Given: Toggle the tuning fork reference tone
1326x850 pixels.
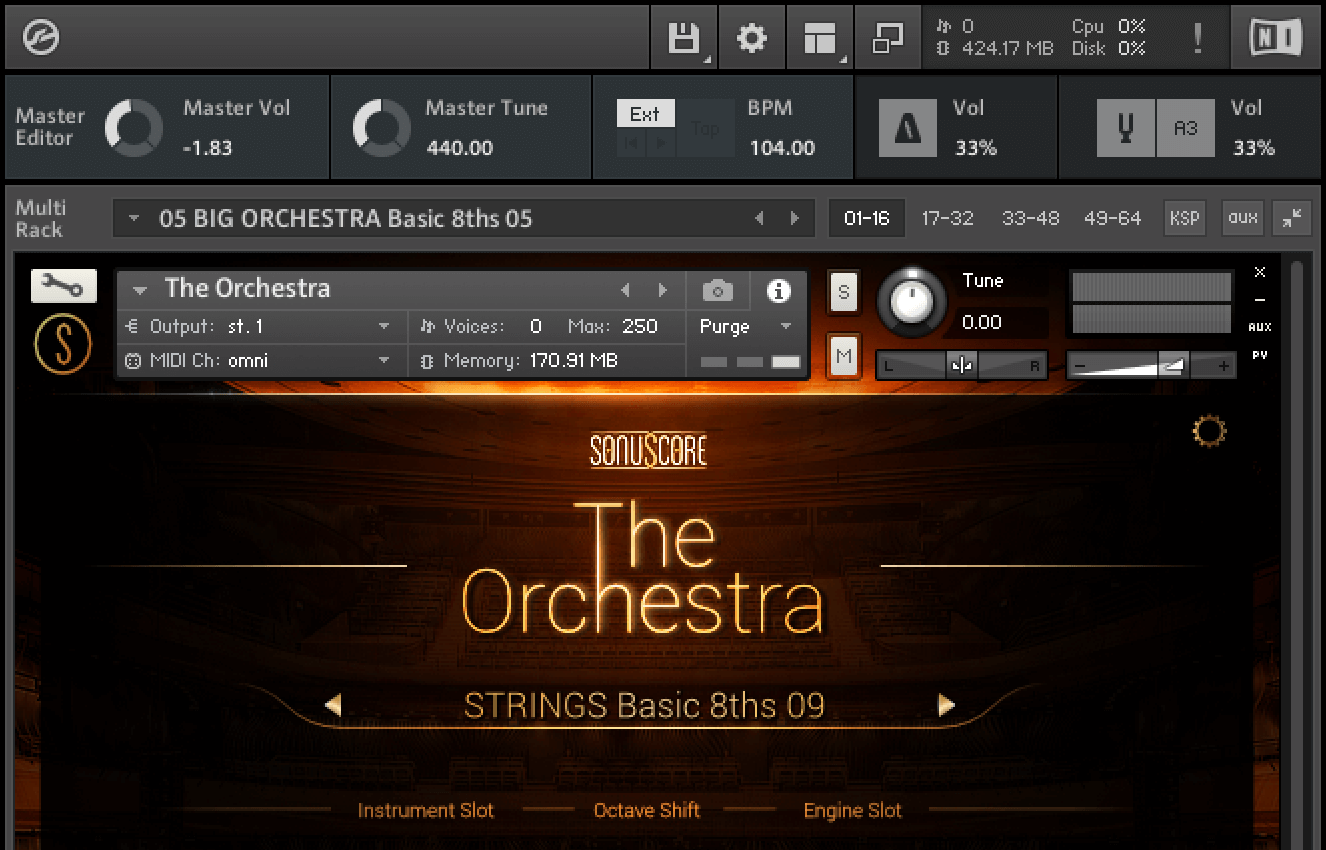Looking at the screenshot, I should pos(1126,128).
